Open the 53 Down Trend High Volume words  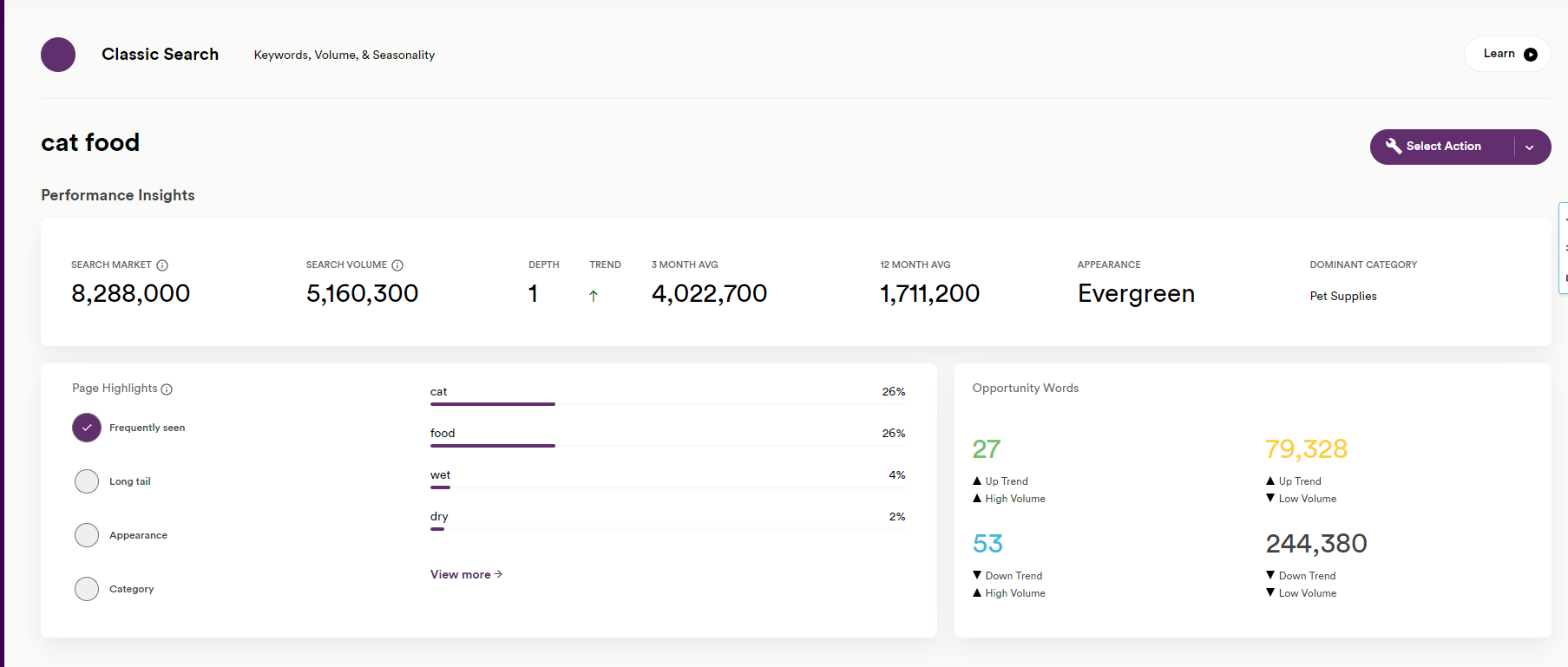[987, 544]
